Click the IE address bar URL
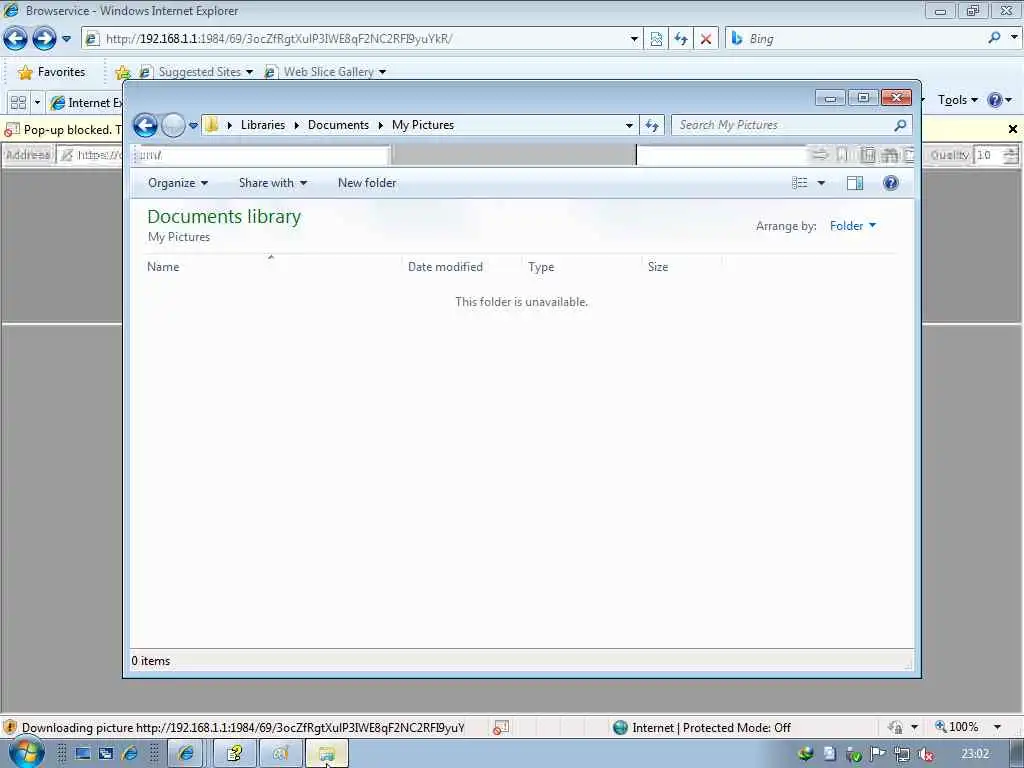 [x=279, y=39]
